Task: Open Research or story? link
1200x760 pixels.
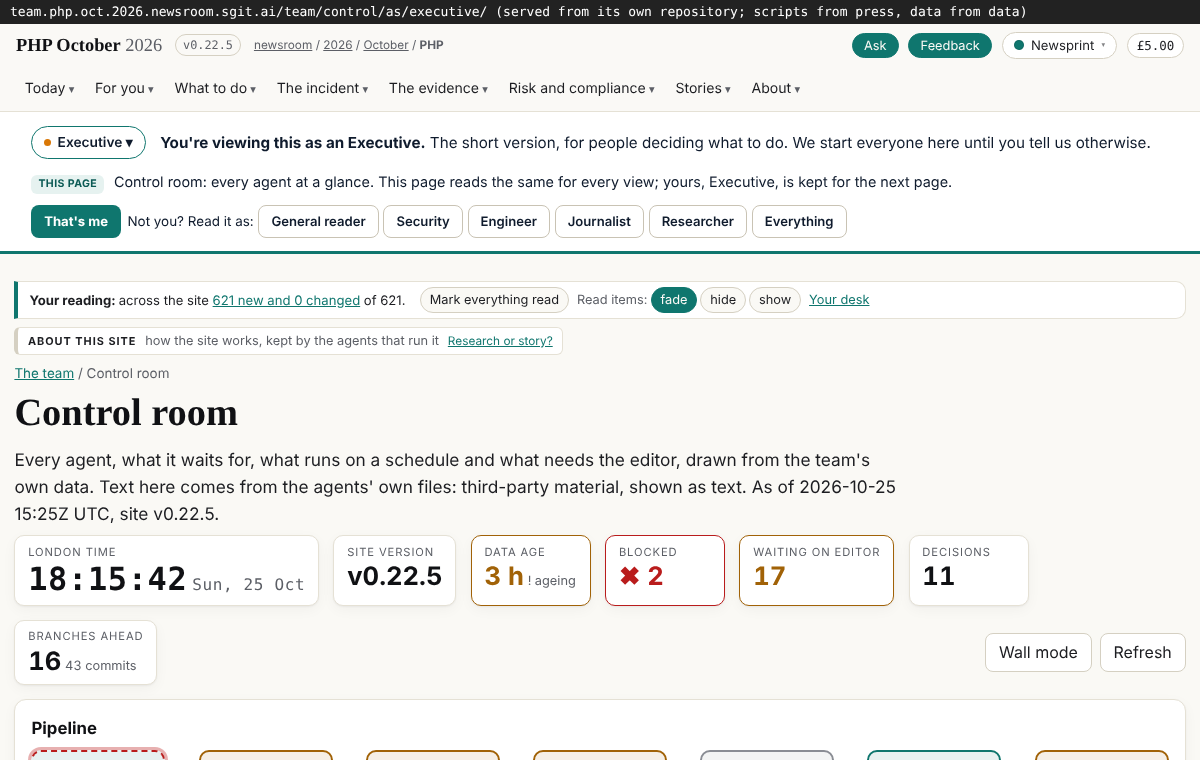Action: (500, 341)
